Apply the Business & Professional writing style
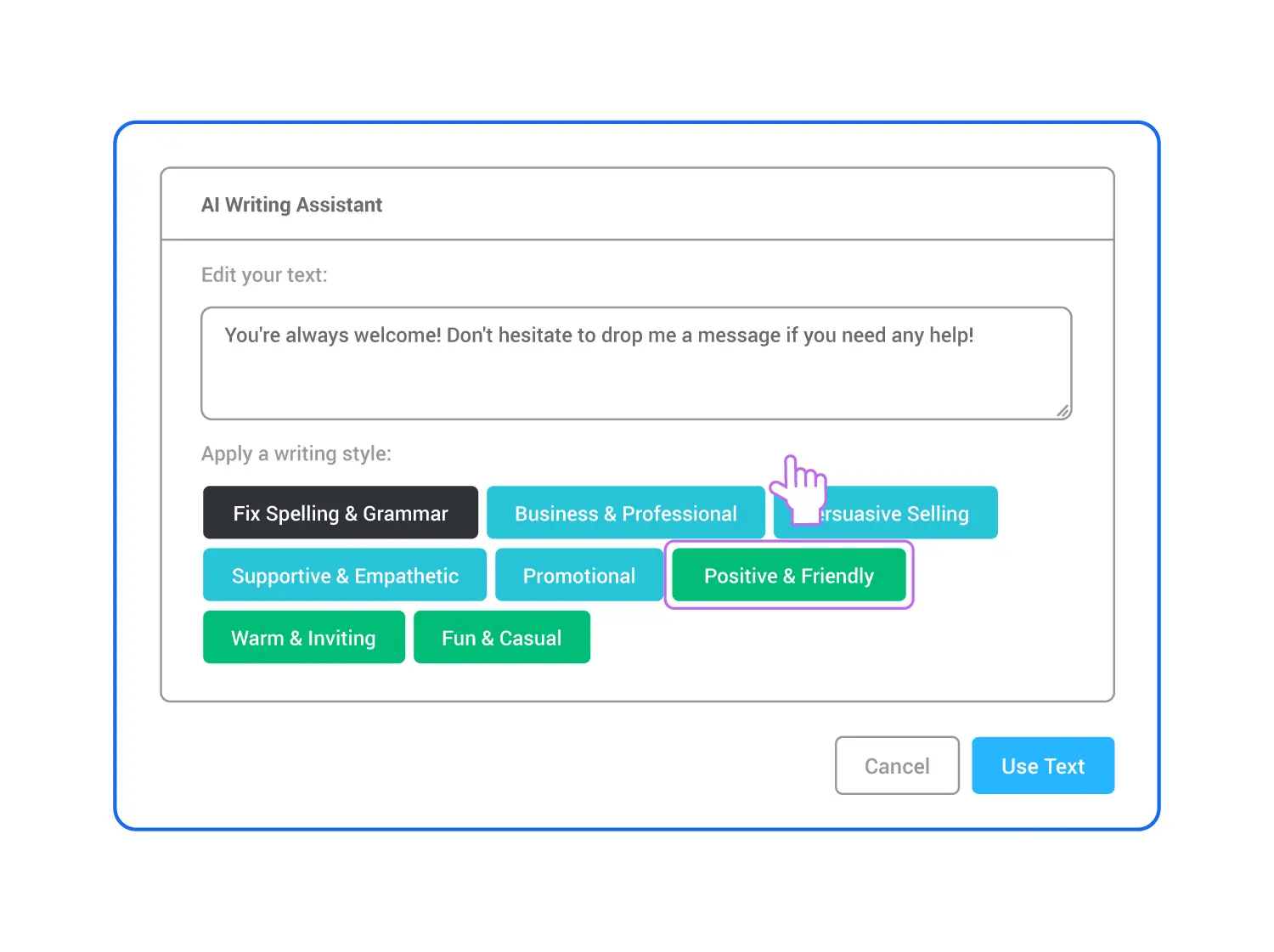The image size is (1274, 952). coord(626,513)
